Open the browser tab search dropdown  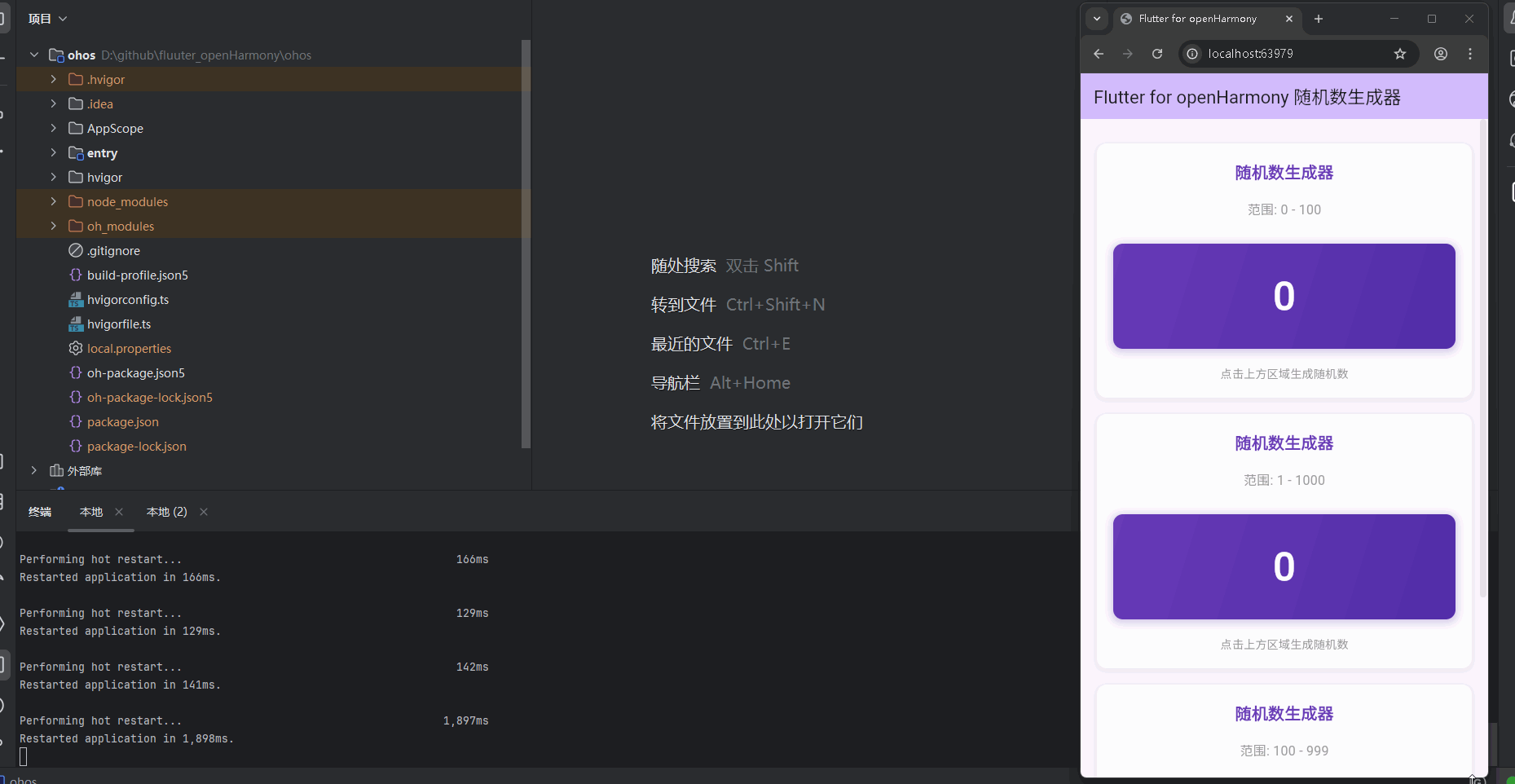(1097, 19)
